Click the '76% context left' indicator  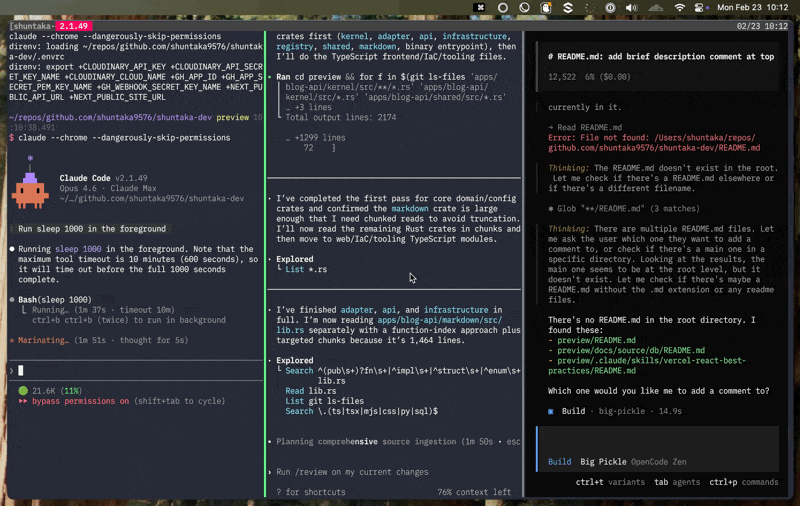pyautogui.click(x=474, y=492)
